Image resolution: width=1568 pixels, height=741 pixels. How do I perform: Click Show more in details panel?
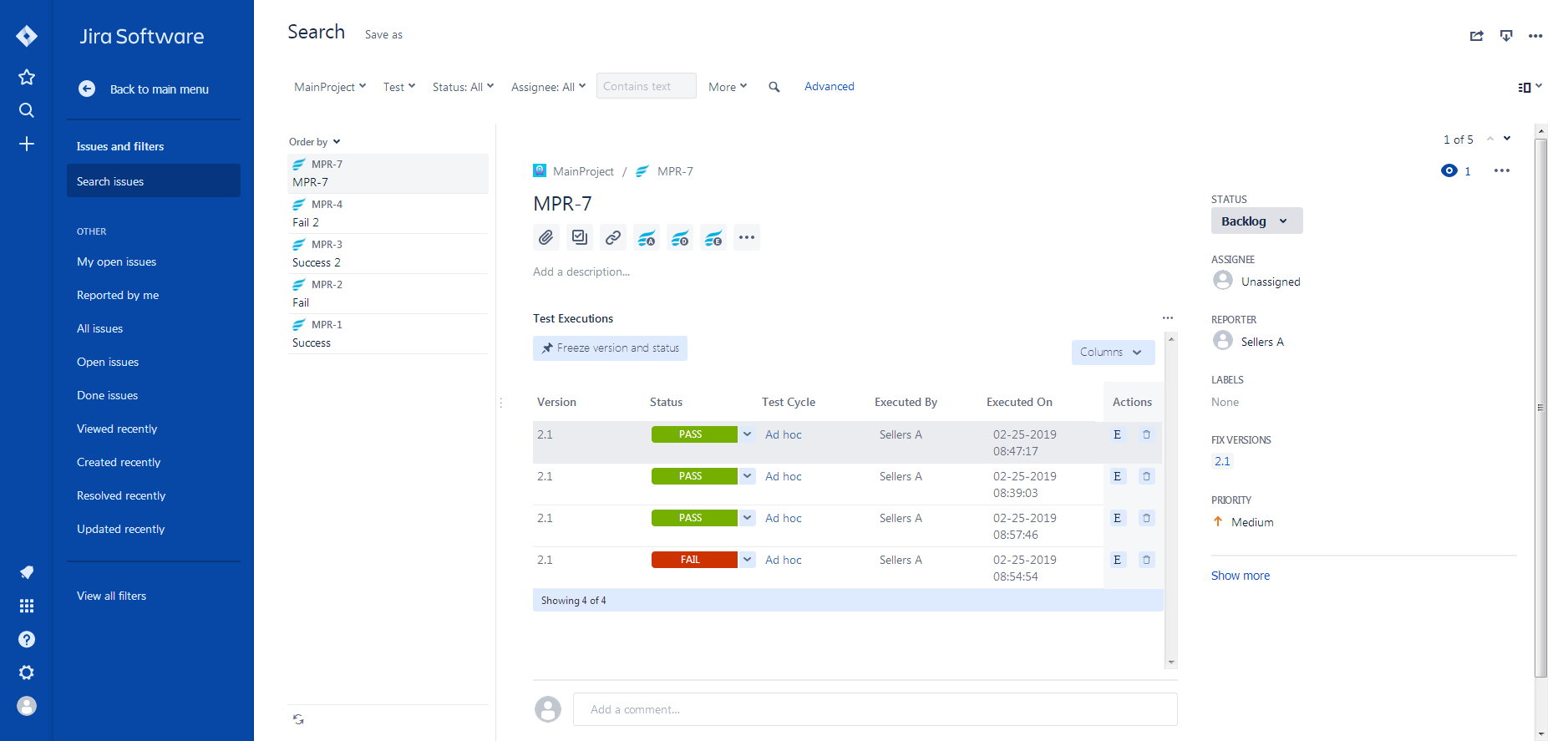coord(1240,576)
